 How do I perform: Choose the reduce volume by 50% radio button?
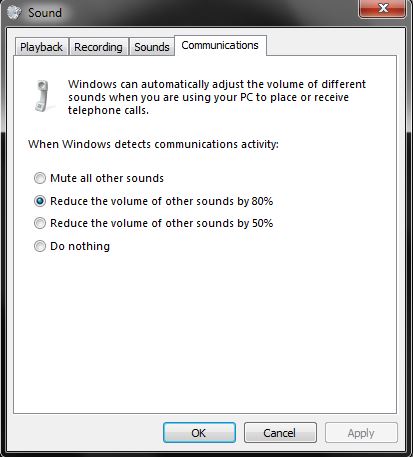40,223
